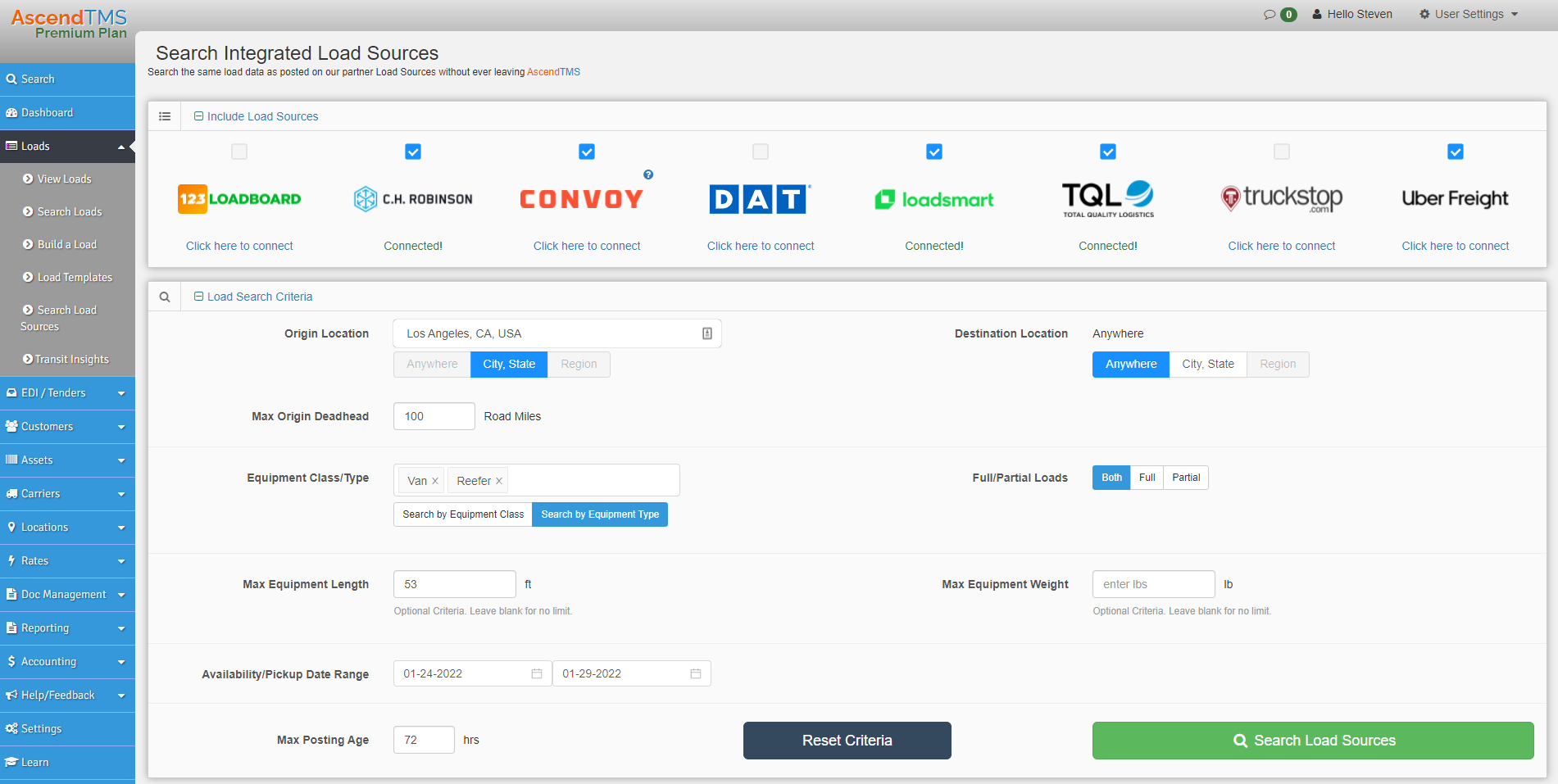The height and width of the screenshot is (784, 1558).
Task: Click the User Settings gear icon
Action: [x=1424, y=14]
